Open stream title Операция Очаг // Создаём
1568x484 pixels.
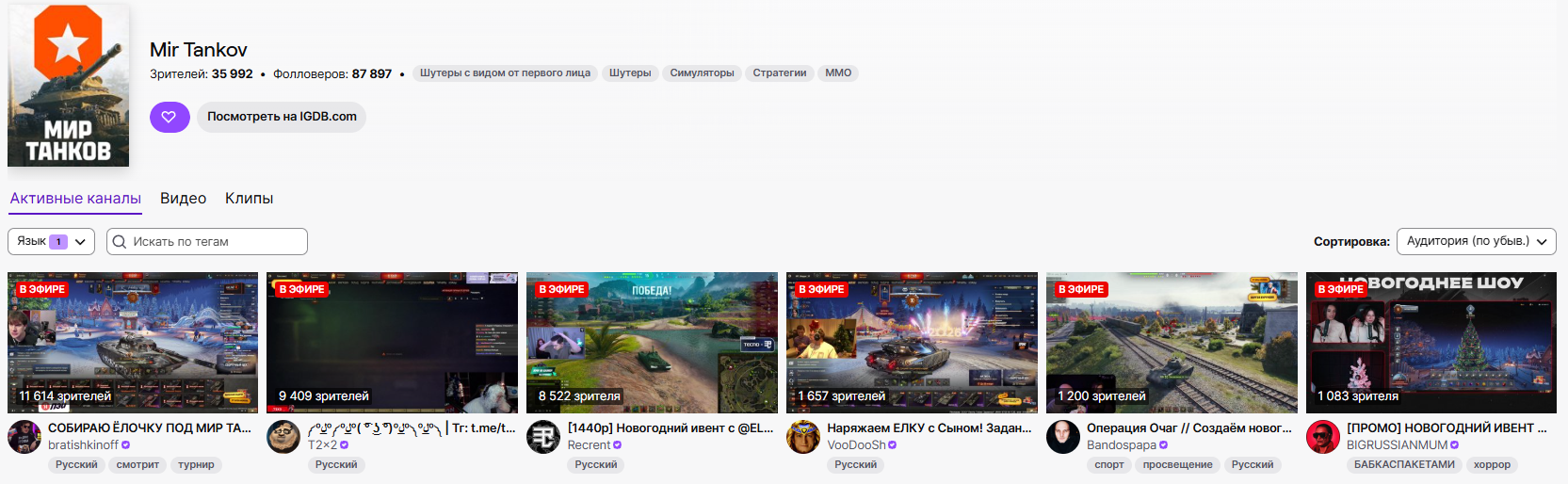[1189, 428]
